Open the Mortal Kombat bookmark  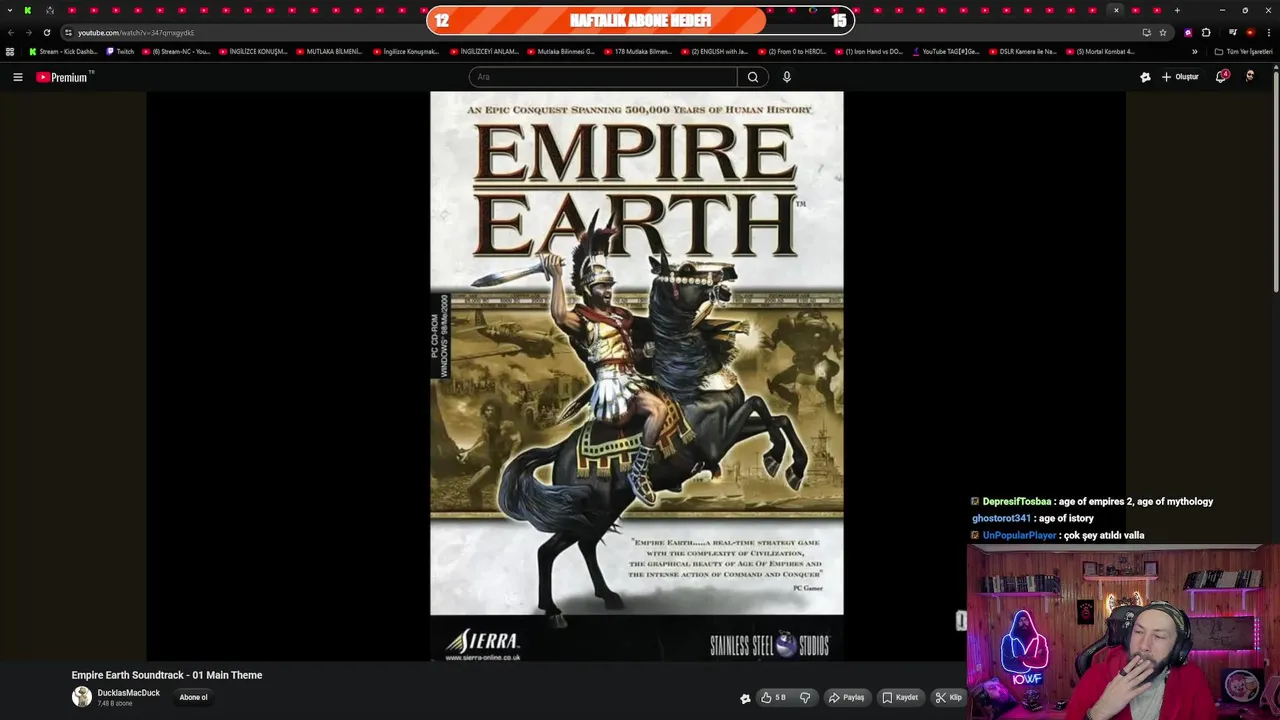pos(1100,52)
